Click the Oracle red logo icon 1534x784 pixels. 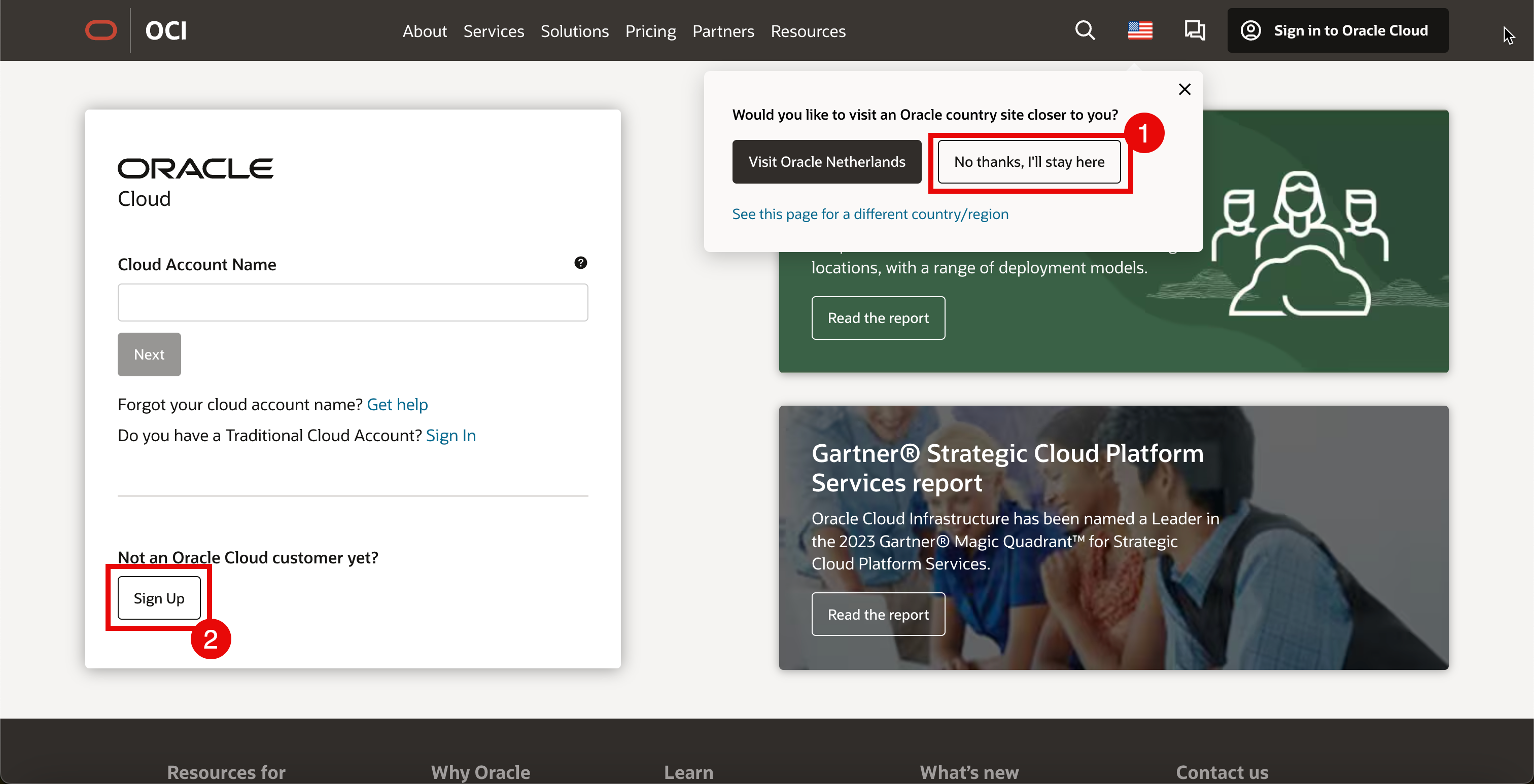[100, 30]
